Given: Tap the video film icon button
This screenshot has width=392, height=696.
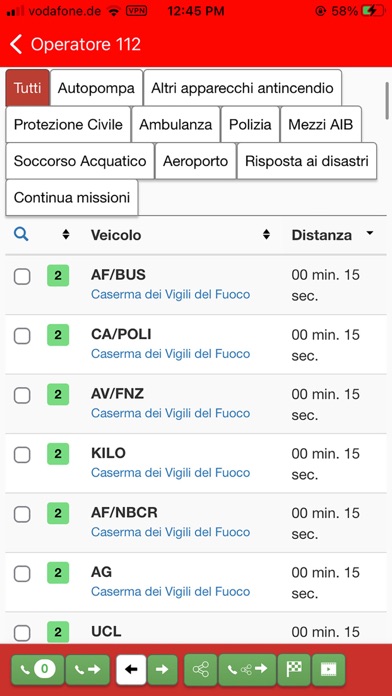Looking at the screenshot, I should pyautogui.click(x=329, y=669).
